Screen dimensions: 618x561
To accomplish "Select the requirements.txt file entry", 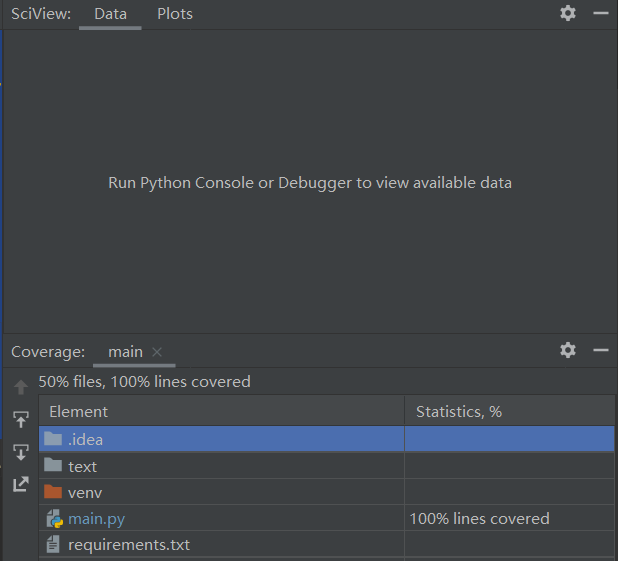I will click(128, 545).
